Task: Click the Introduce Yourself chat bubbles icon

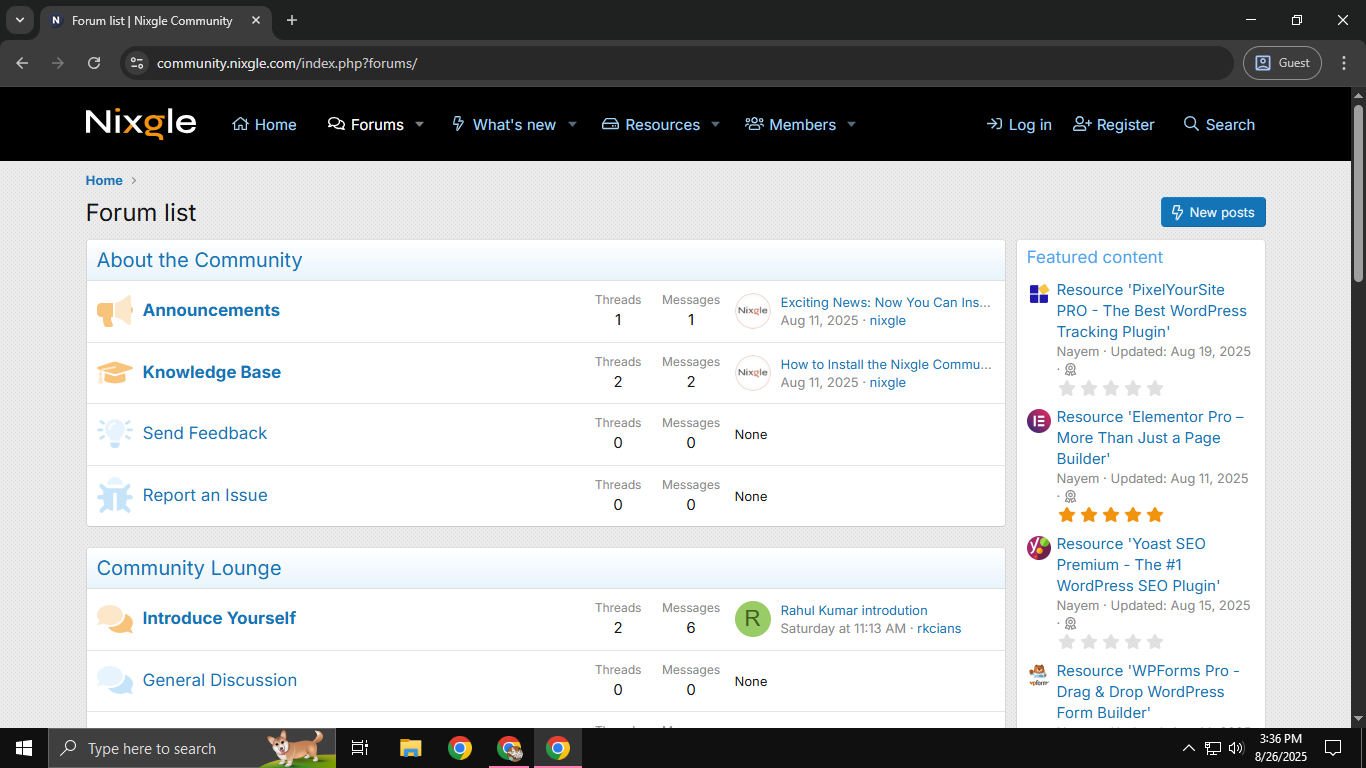Action: click(115, 619)
